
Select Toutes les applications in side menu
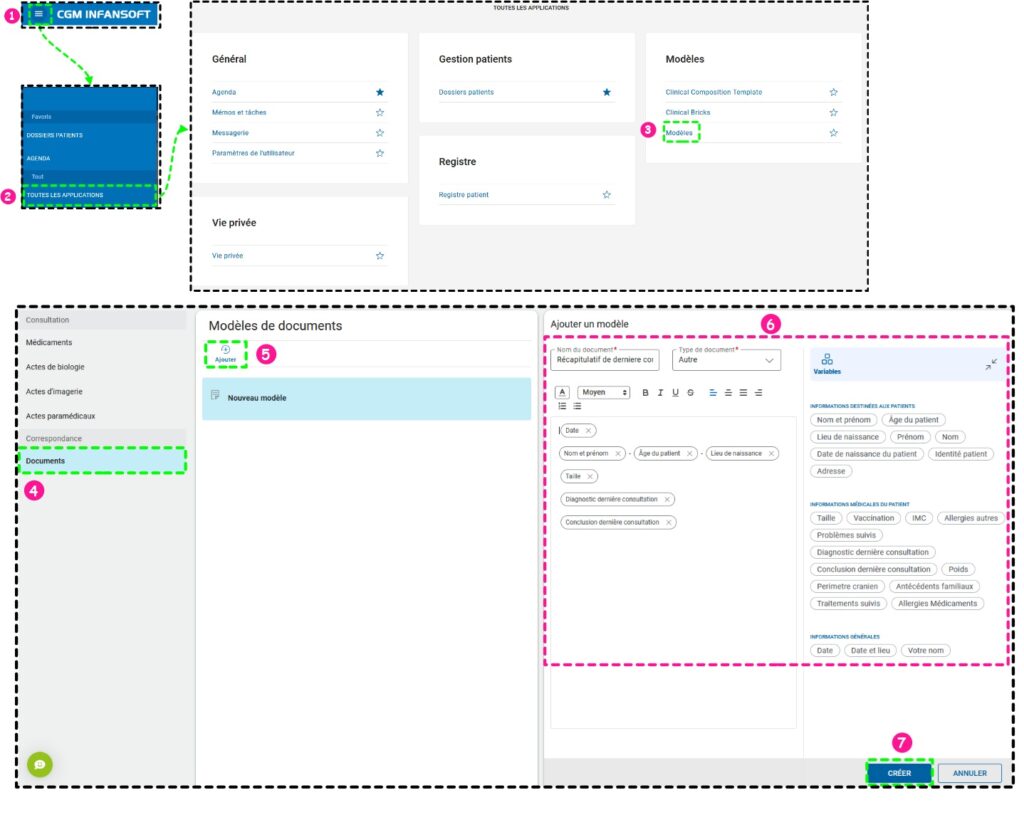click(88, 195)
